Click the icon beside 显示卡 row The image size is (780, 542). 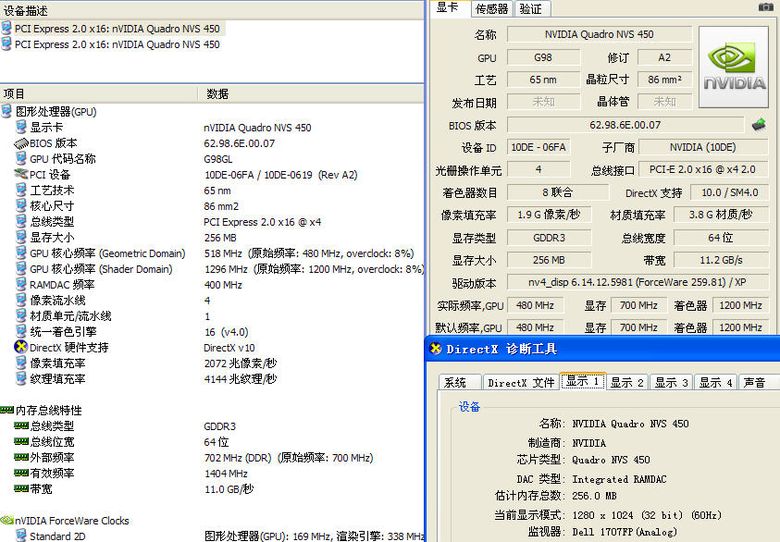21,127
